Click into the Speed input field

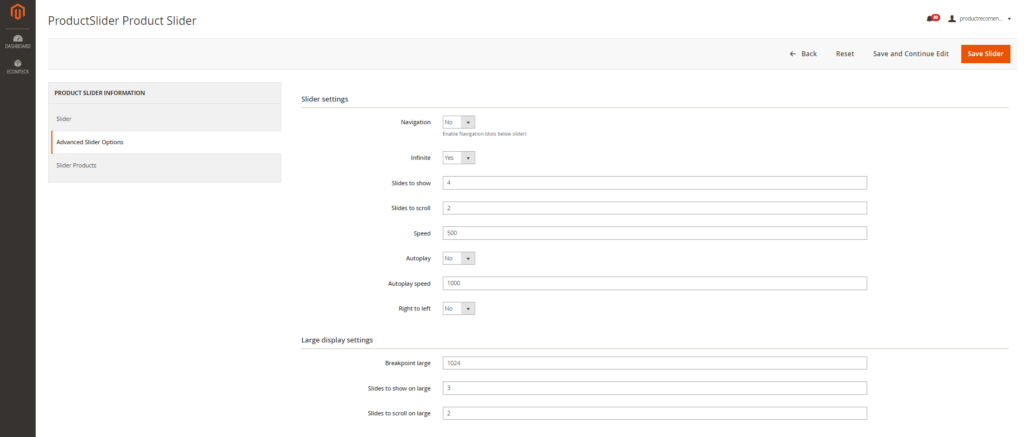[654, 233]
